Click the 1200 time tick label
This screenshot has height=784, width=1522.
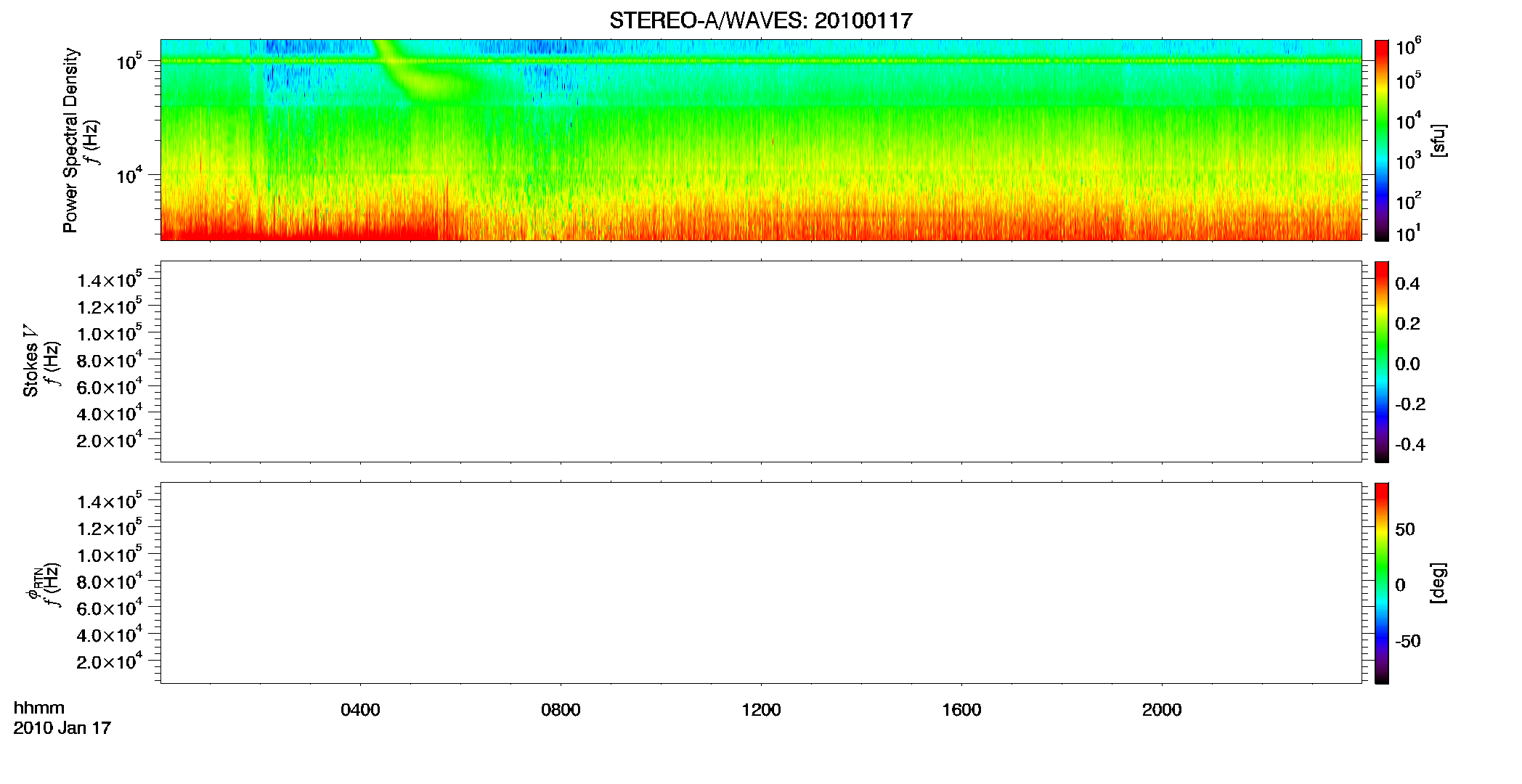tap(761, 710)
